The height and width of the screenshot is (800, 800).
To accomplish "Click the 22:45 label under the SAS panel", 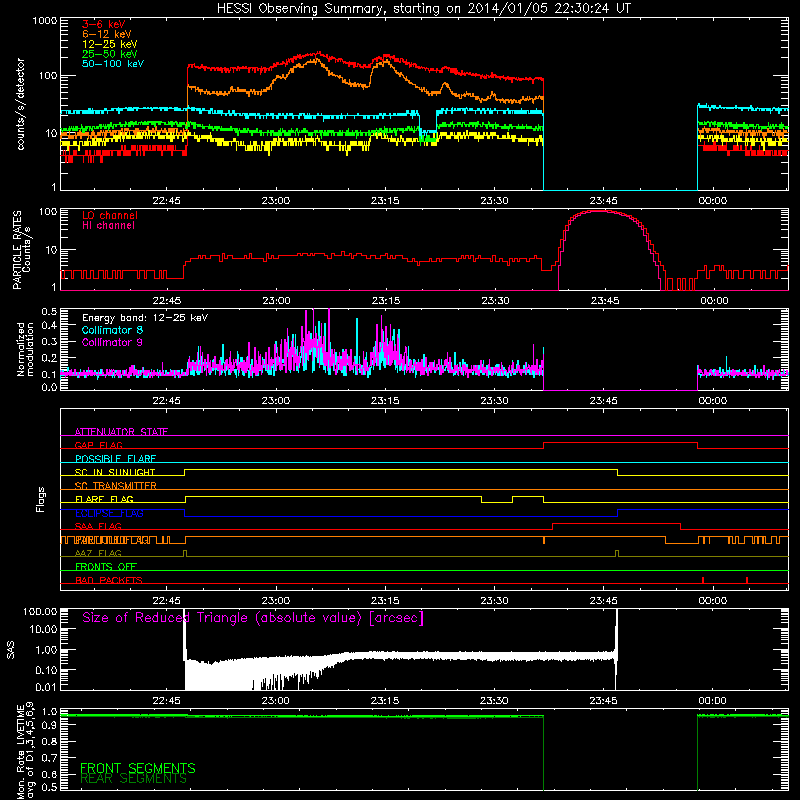I will (x=166, y=701).
